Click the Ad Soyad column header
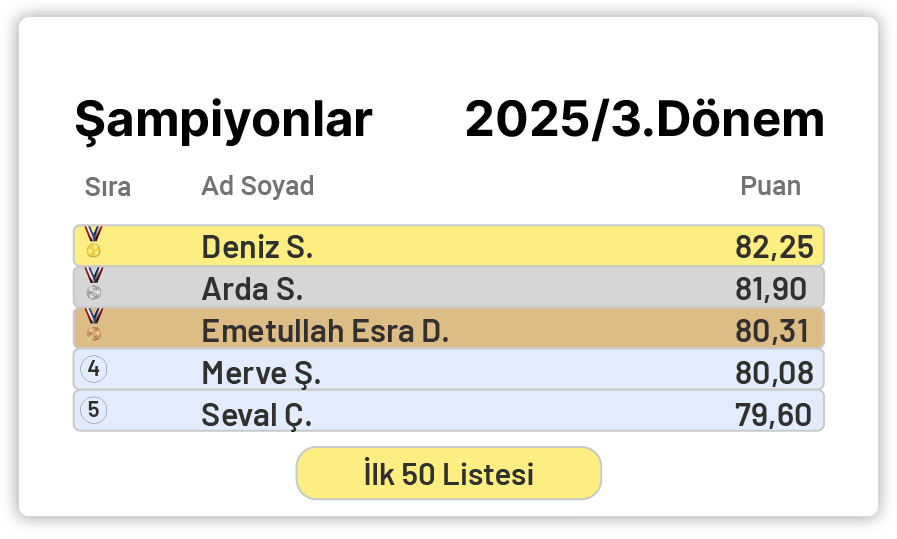 click(x=258, y=186)
